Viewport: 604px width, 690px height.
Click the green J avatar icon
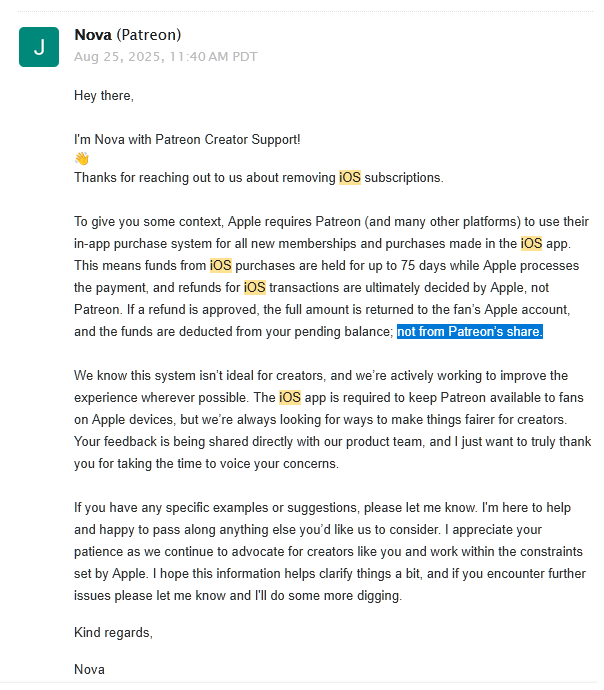point(39,47)
